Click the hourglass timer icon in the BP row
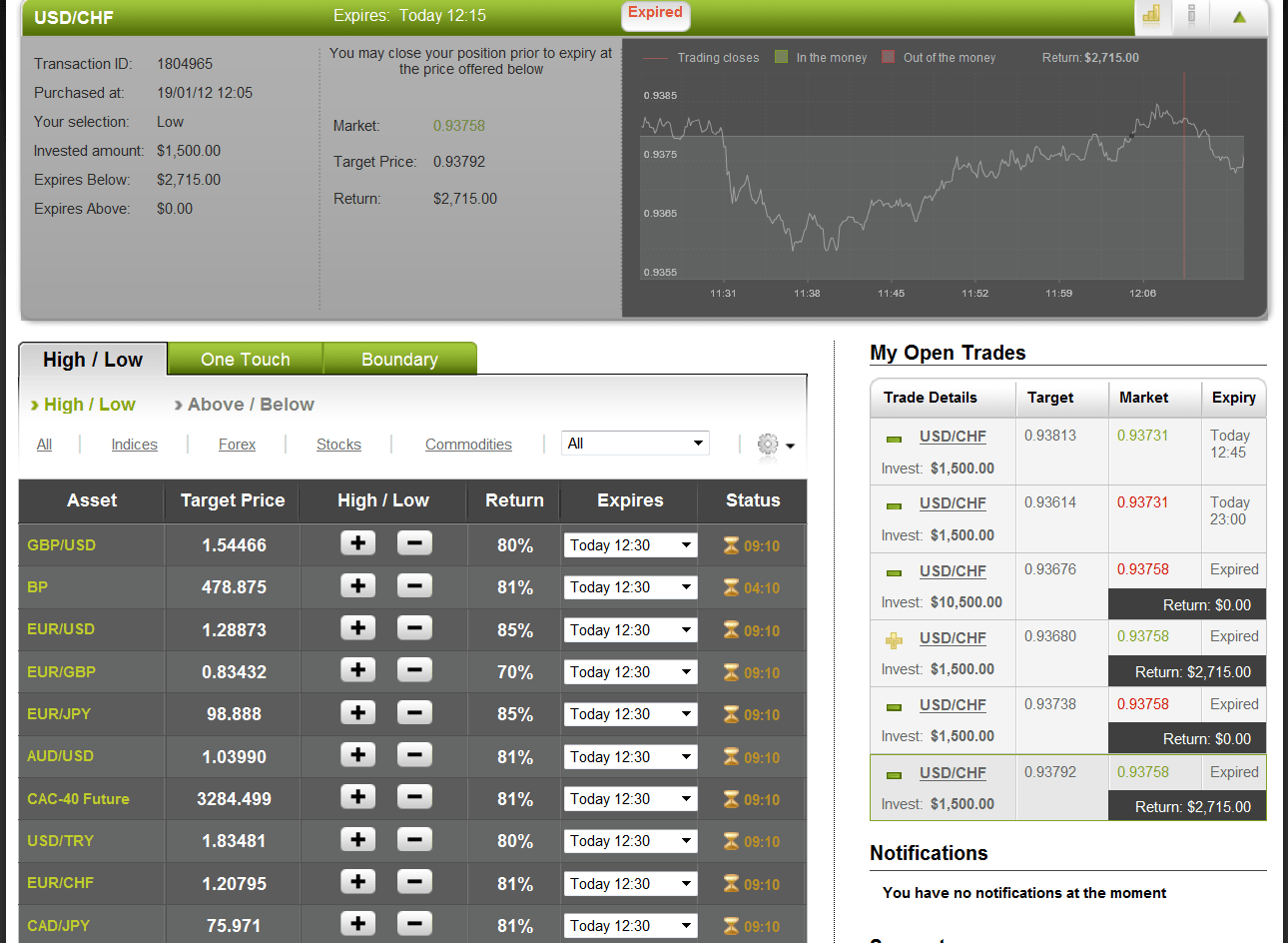Viewport: 1288px width, 943px height. [x=732, y=587]
